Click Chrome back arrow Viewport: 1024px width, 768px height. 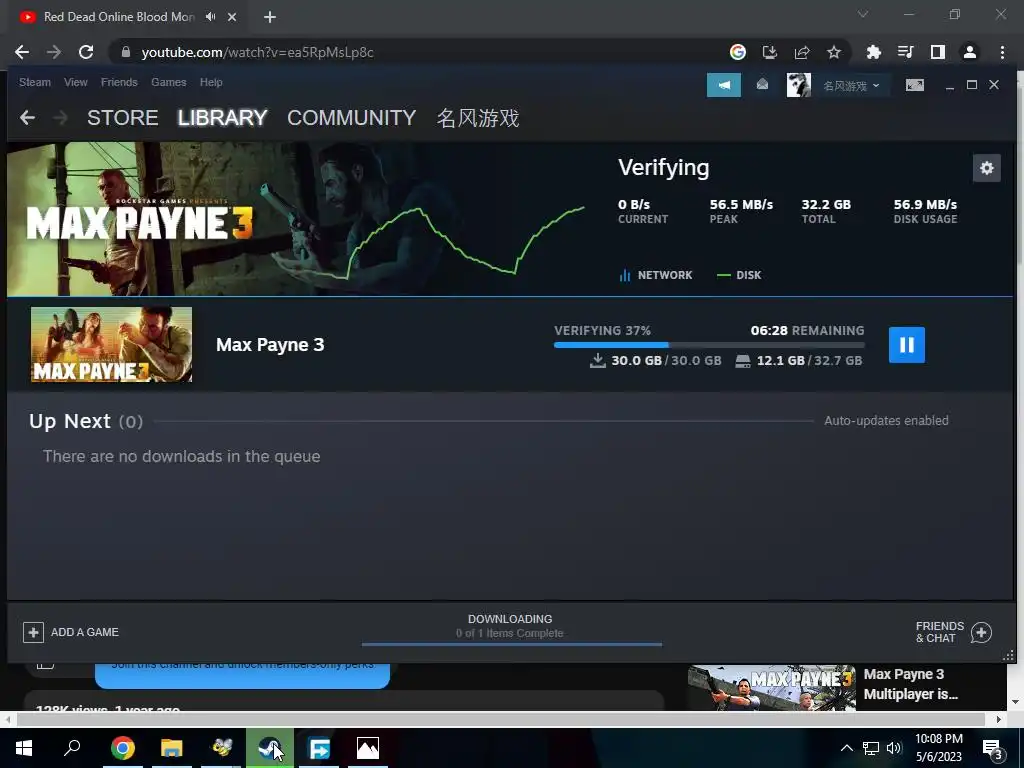tap(22, 52)
